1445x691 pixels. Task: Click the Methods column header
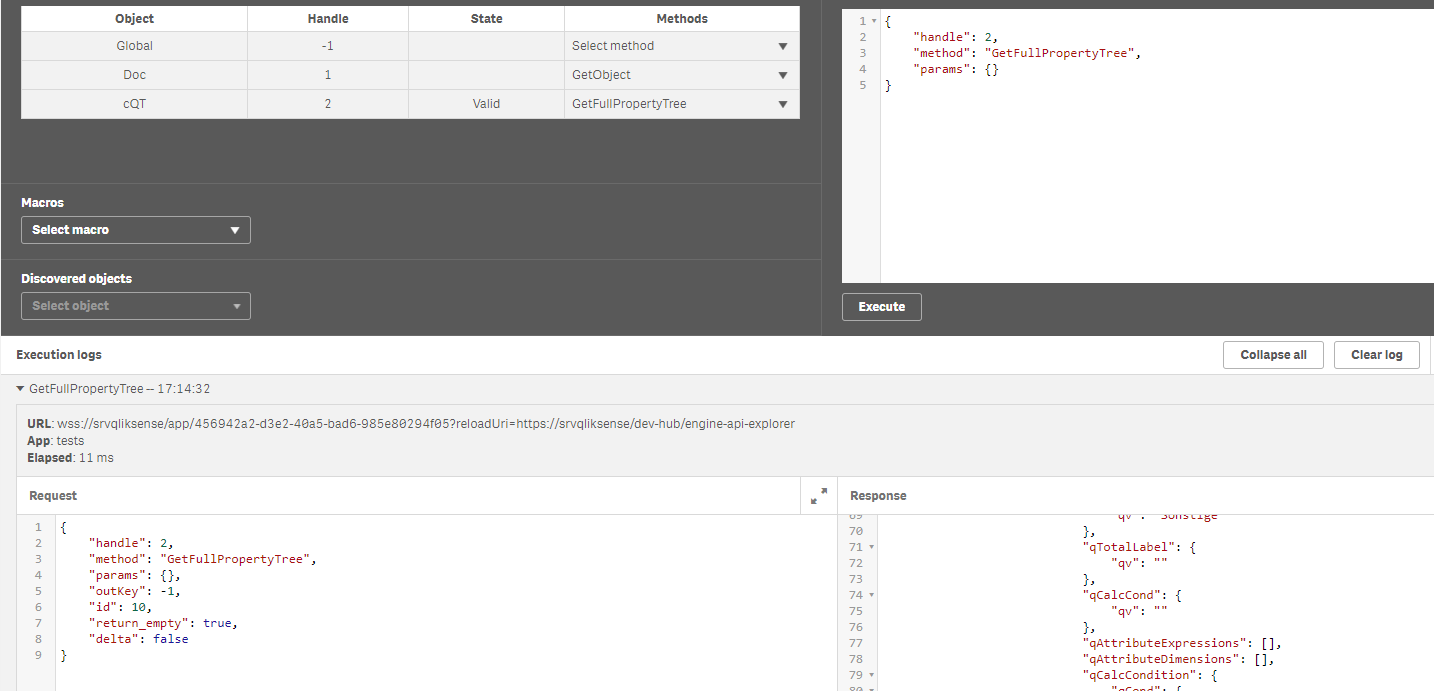coord(681,19)
